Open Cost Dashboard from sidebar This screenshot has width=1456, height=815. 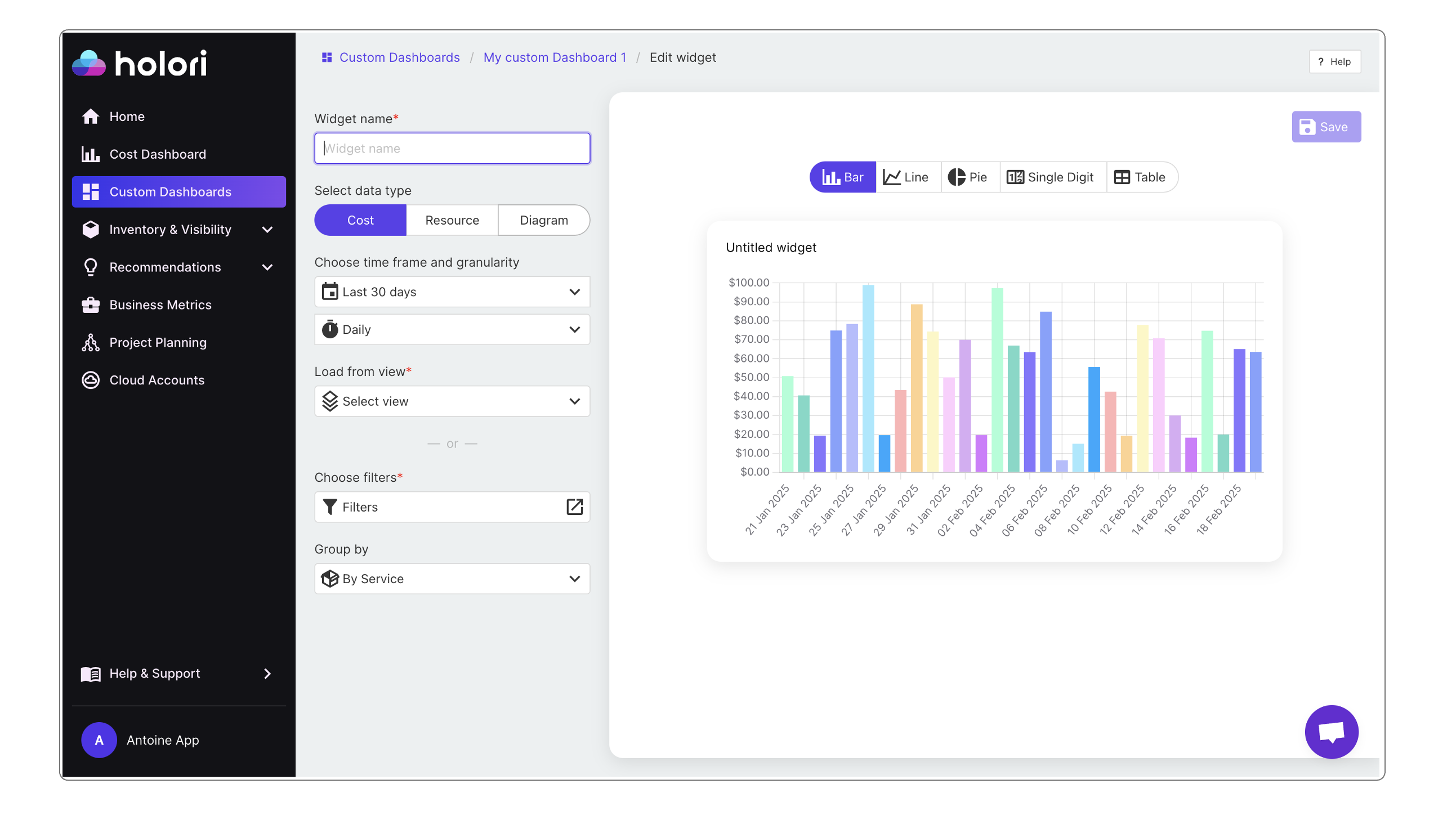pyautogui.click(x=158, y=154)
